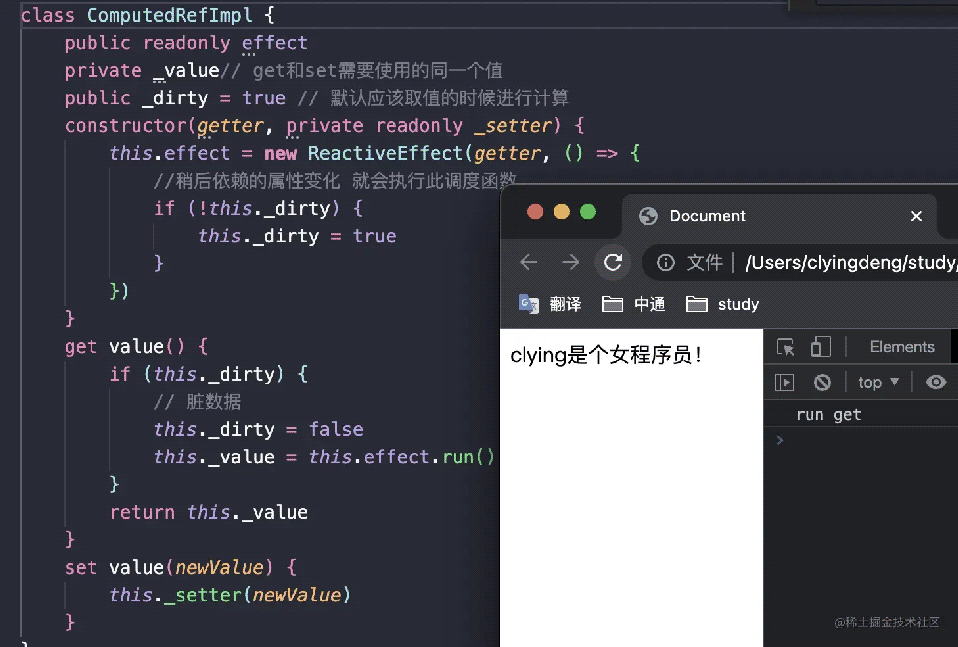Click the green macOS fullscreen button
Viewport: 958px width, 647px height.
coord(588,211)
